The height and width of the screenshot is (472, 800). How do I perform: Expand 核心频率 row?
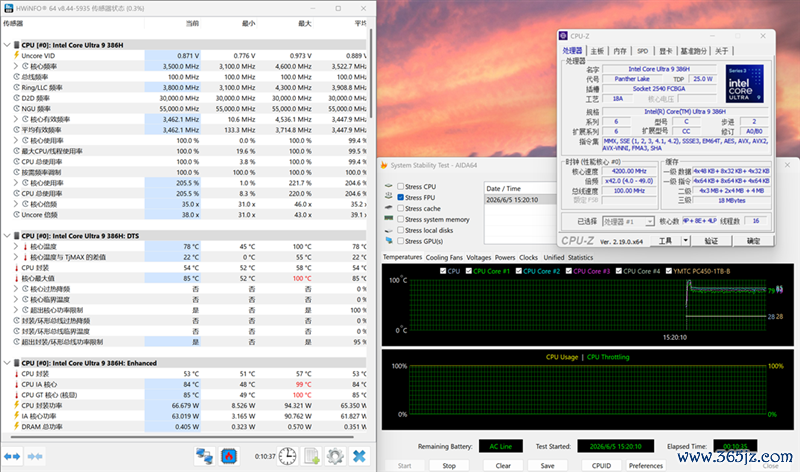(16, 66)
